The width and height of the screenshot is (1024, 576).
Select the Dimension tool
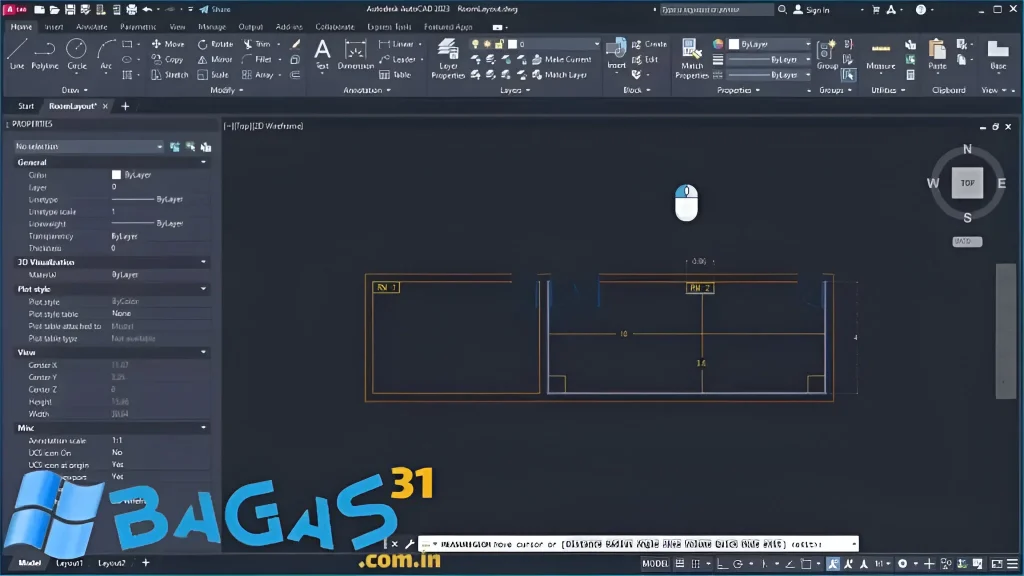tap(355, 54)
